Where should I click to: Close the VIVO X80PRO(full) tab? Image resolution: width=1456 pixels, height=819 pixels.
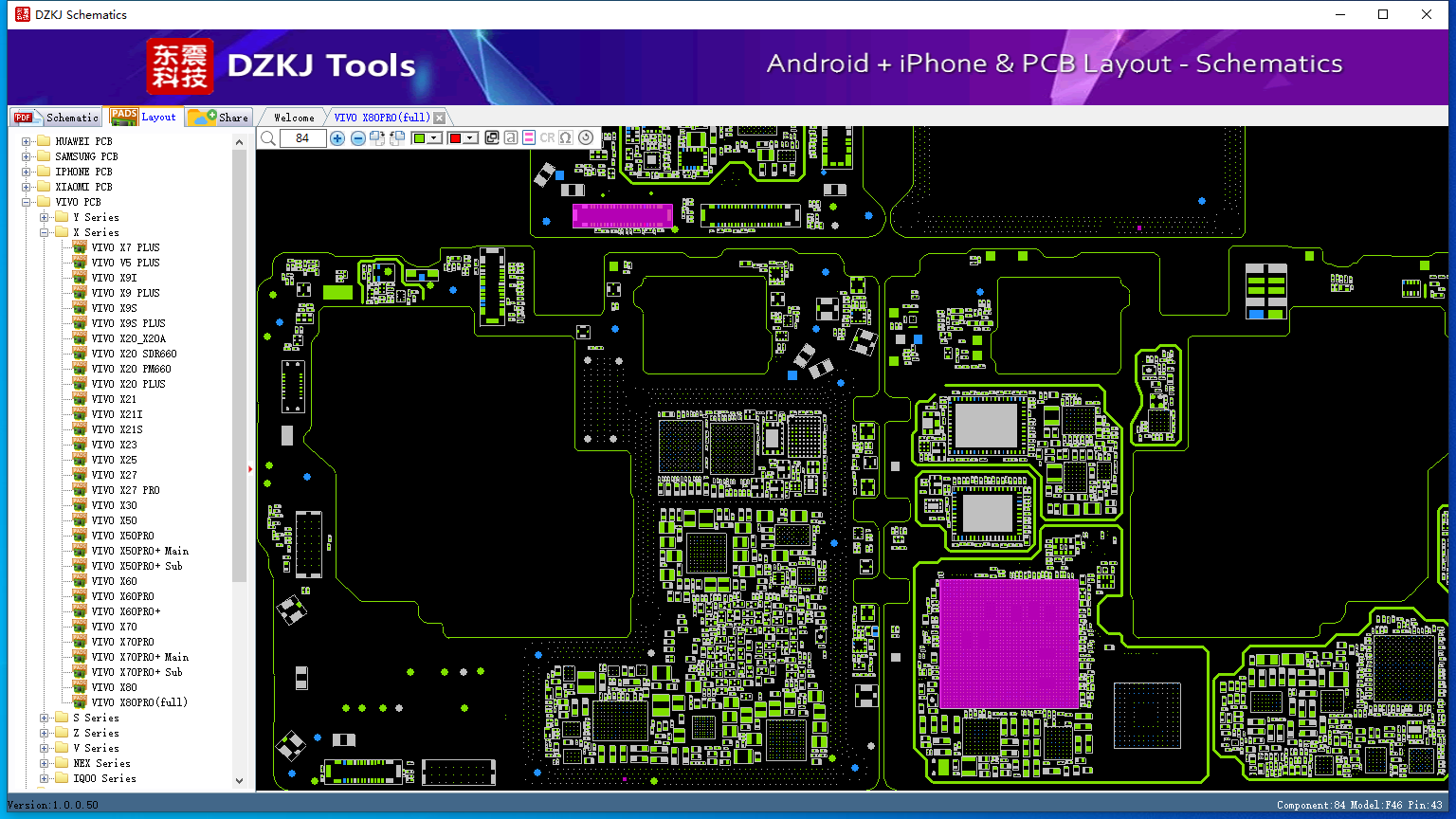coord(440,118)
